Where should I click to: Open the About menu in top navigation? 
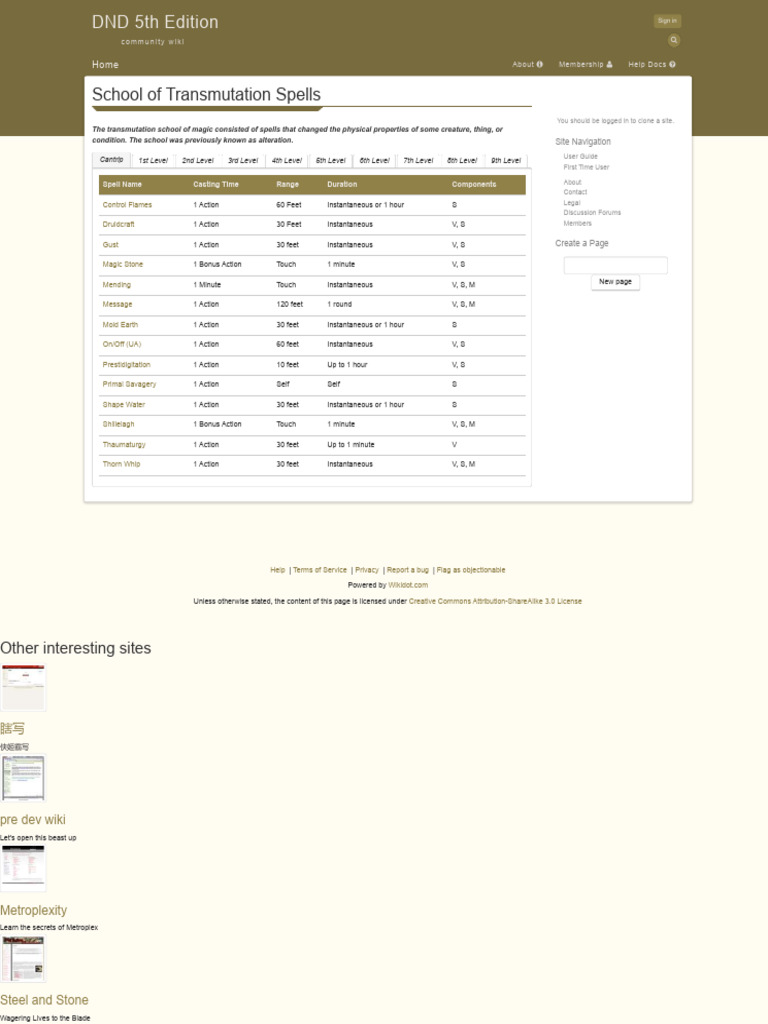(527, 65)
